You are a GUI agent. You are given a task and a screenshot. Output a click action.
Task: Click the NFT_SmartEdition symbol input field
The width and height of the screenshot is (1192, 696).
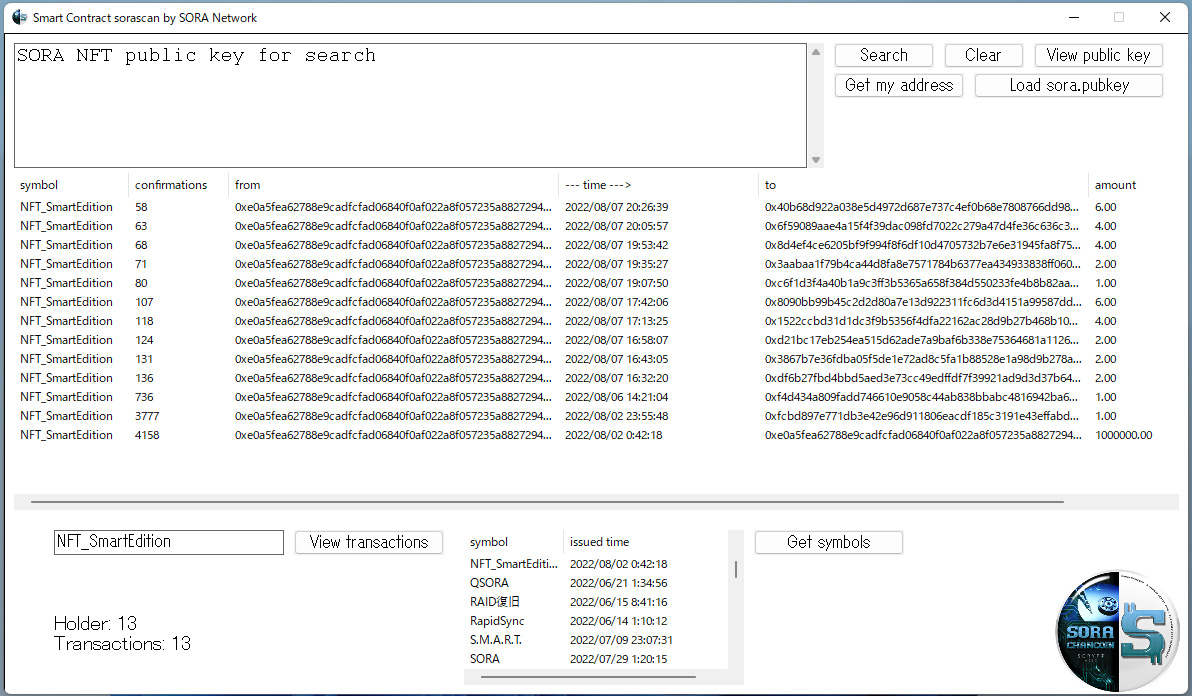click(x=169, y=542)
